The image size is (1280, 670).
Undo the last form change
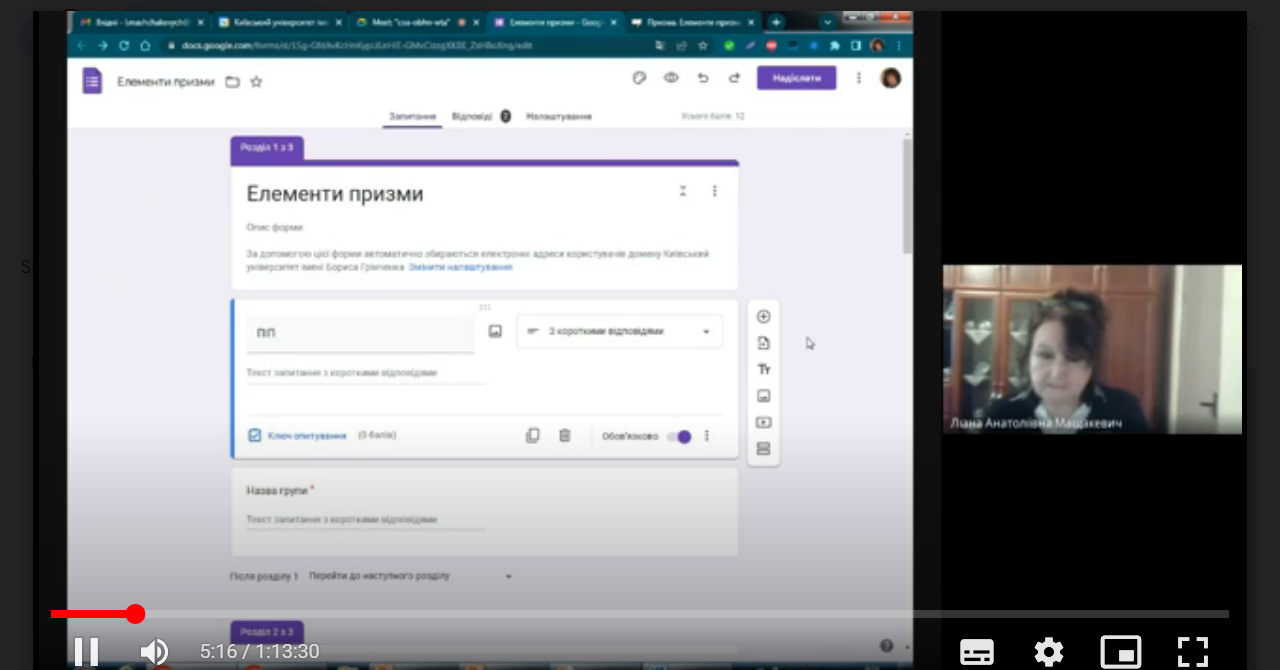coord(703,78)
